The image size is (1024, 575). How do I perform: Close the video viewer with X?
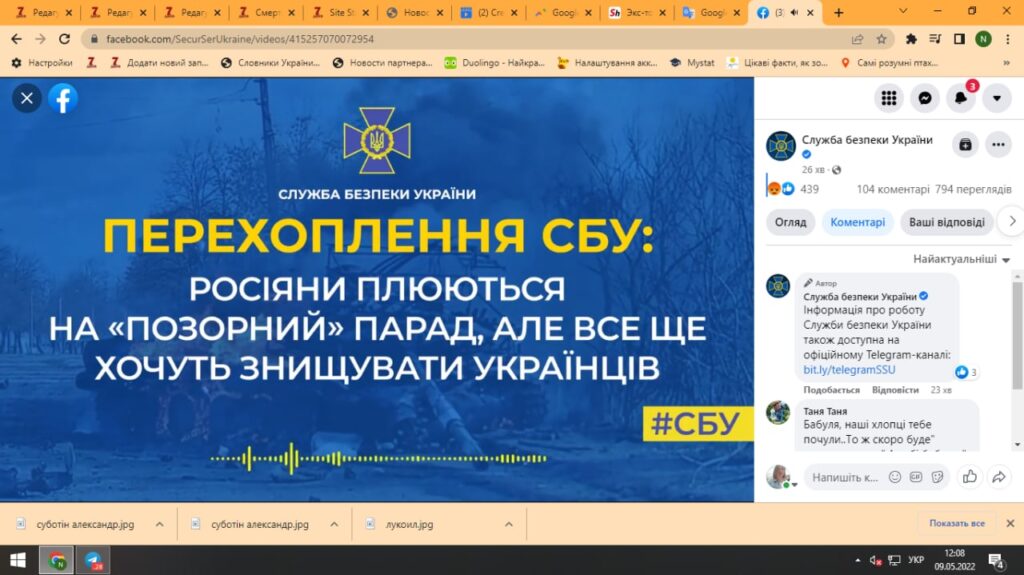tap(27, 98)
